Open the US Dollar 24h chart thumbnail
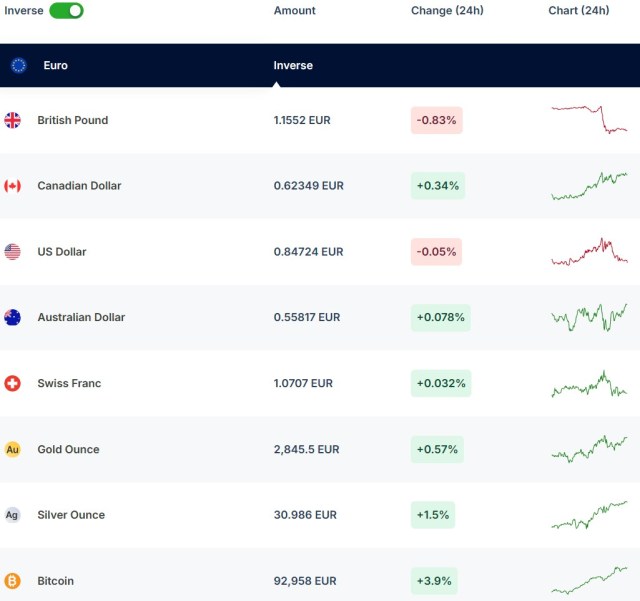This screenshot has height=601, width=640. (589, 252)
